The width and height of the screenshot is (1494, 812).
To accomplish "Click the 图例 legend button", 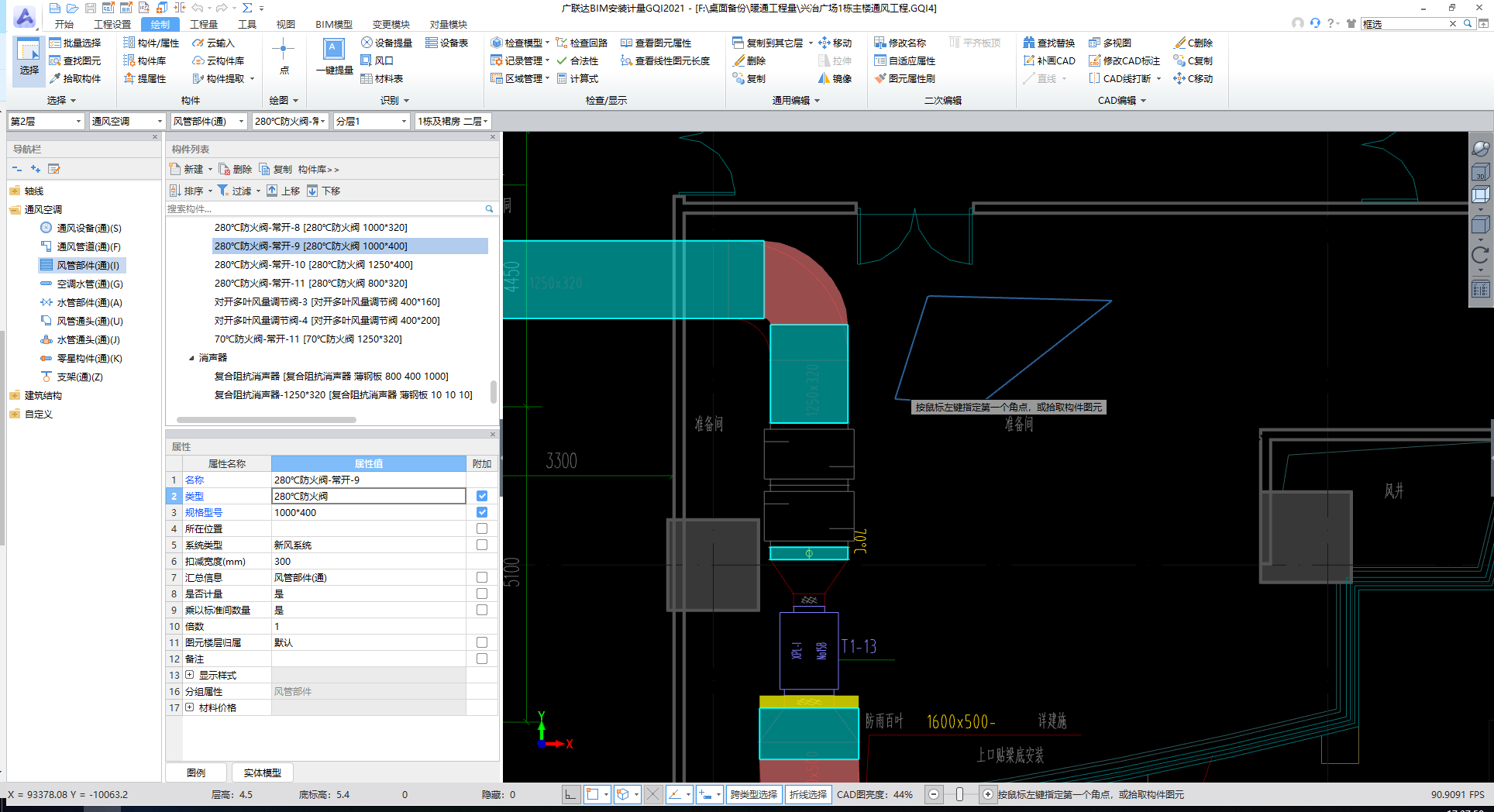I will [196, 772].
